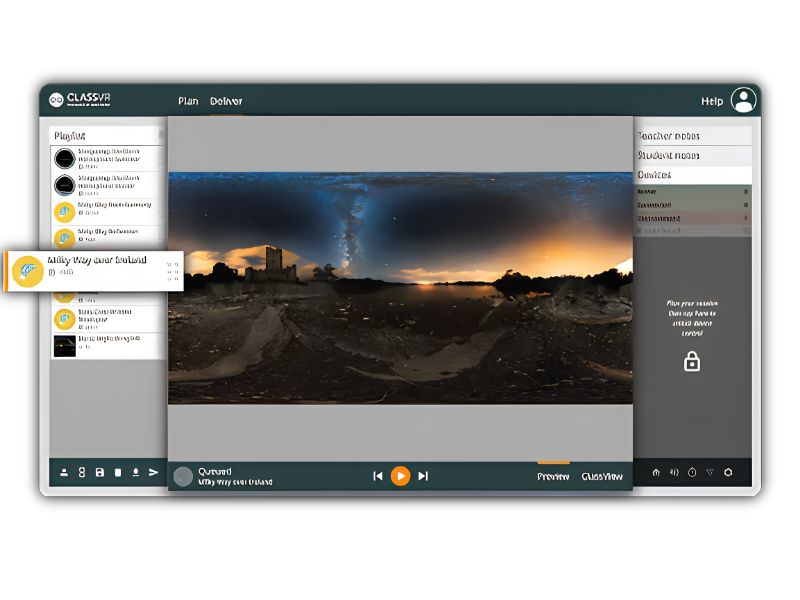Select the Milky Way over Ireland playlist item
The width and height of the screenshot is (800, 600).
click(x=93, y=271)
